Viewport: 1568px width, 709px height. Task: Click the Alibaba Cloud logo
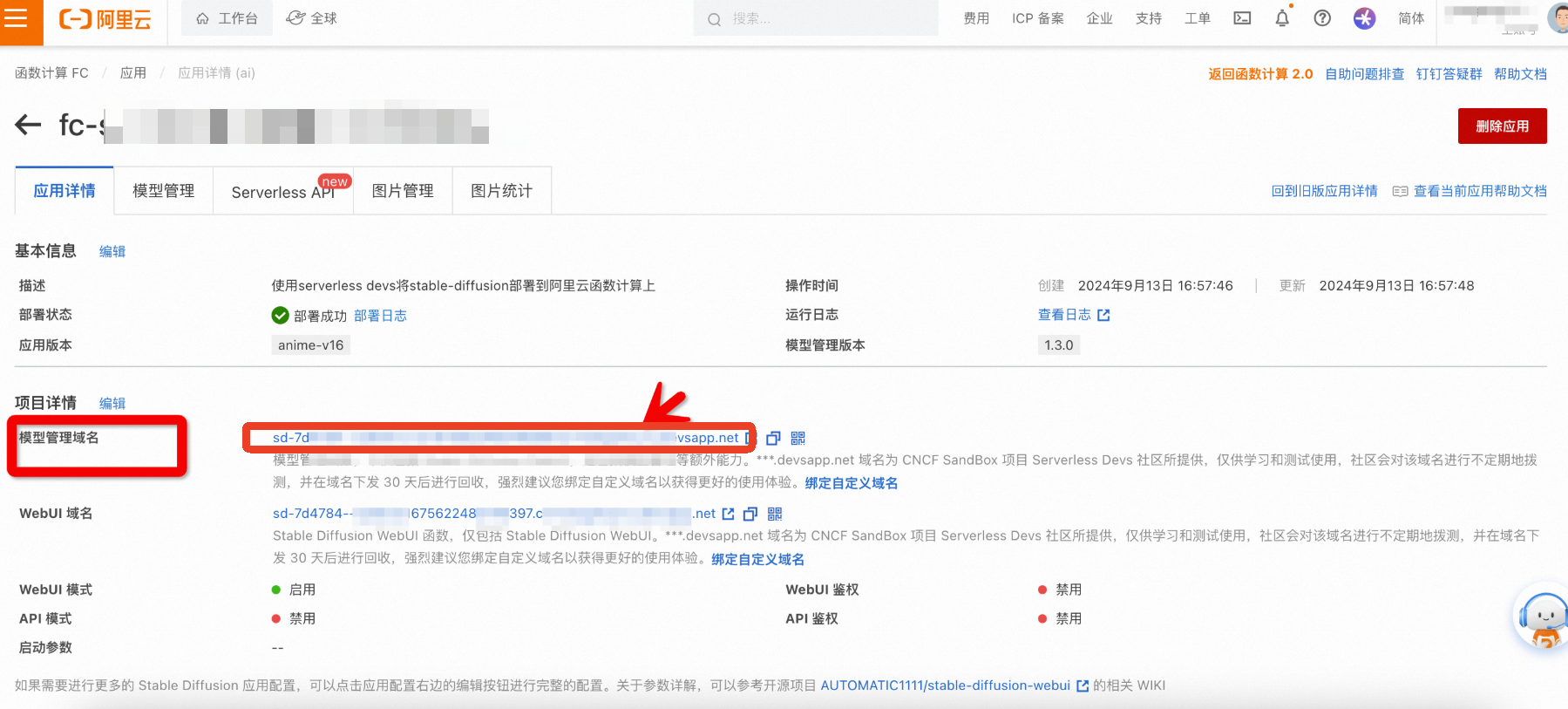click(x=105, y=19)
